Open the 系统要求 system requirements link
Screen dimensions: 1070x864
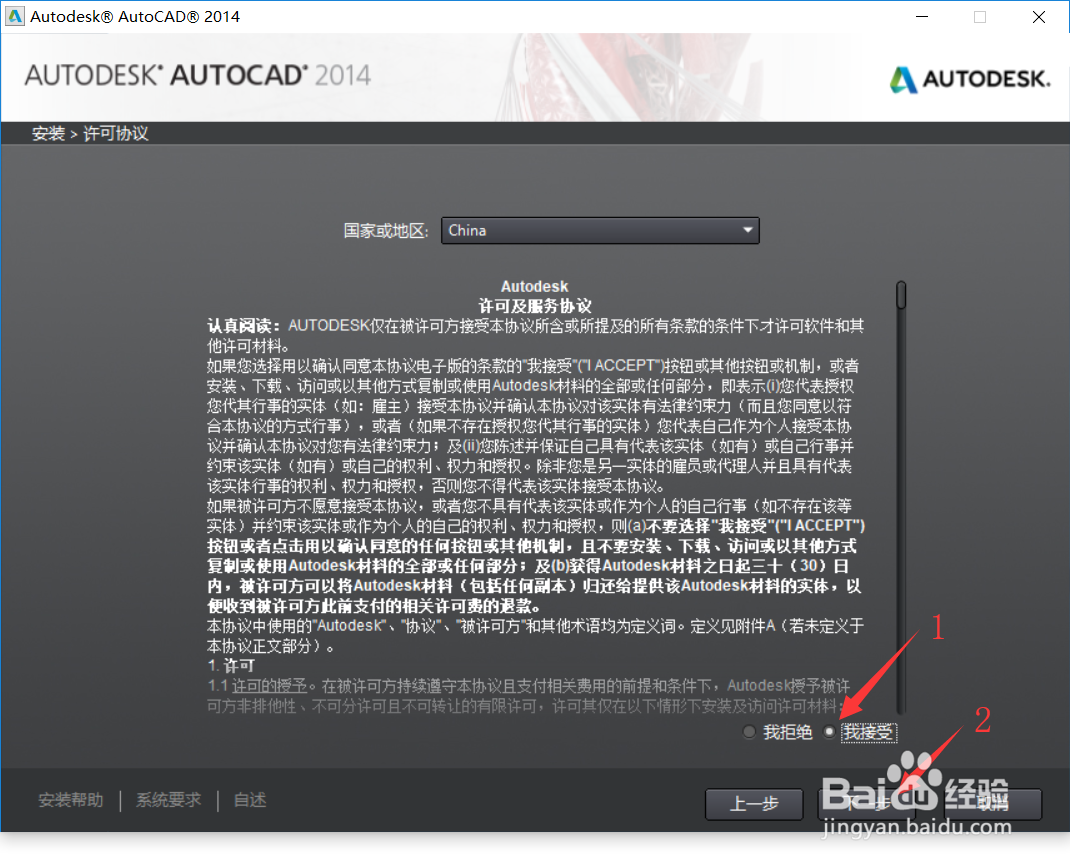(169, 800)
